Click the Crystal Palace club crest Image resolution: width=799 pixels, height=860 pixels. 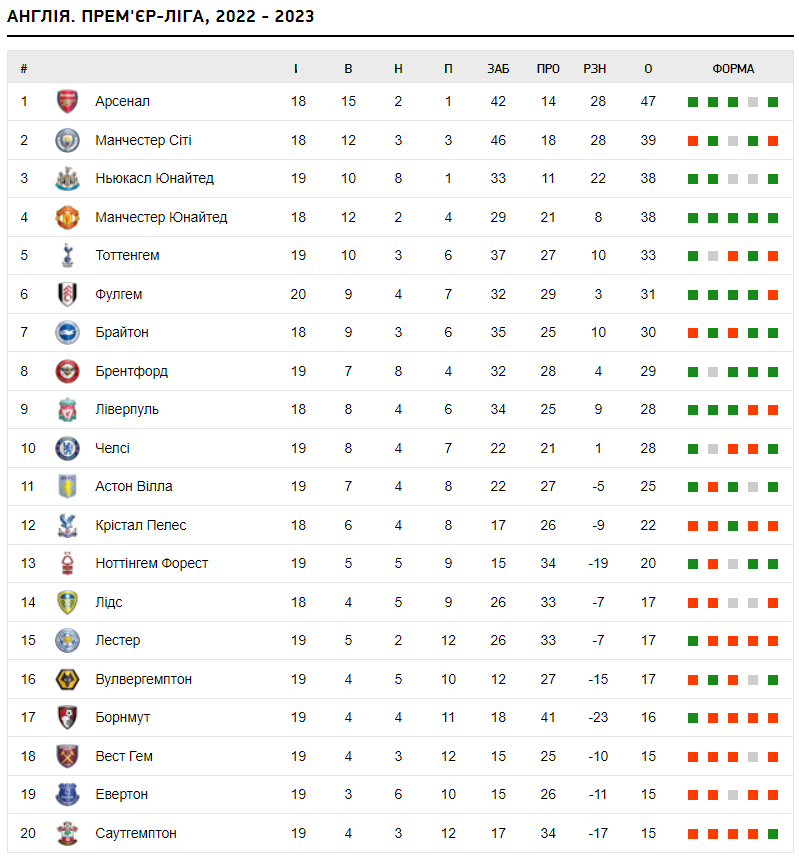coord(67,525)
